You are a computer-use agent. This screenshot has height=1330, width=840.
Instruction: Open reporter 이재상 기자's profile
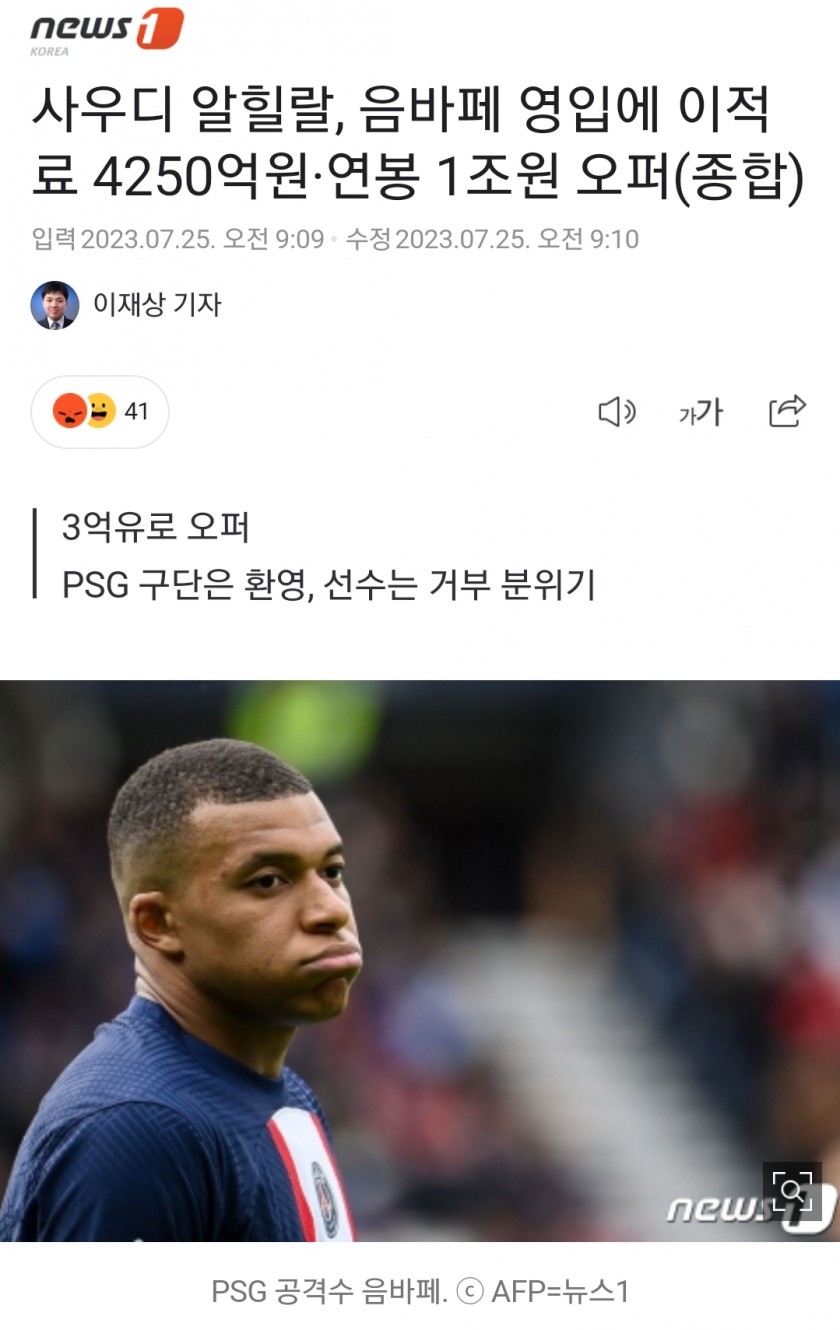pyautogui.click(x=157, y=305)
